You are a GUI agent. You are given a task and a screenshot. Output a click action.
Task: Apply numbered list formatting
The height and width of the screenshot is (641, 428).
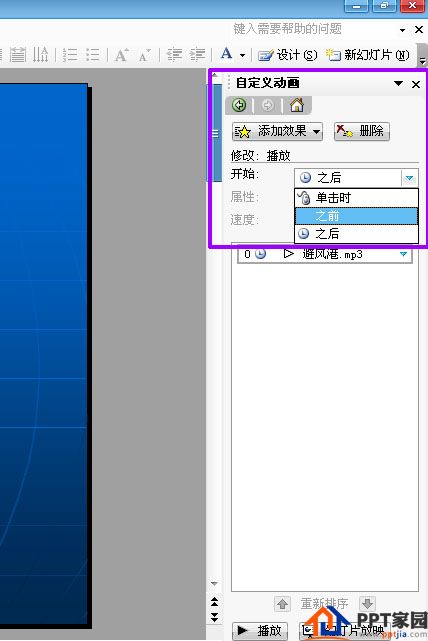click(x=70, y=54)
